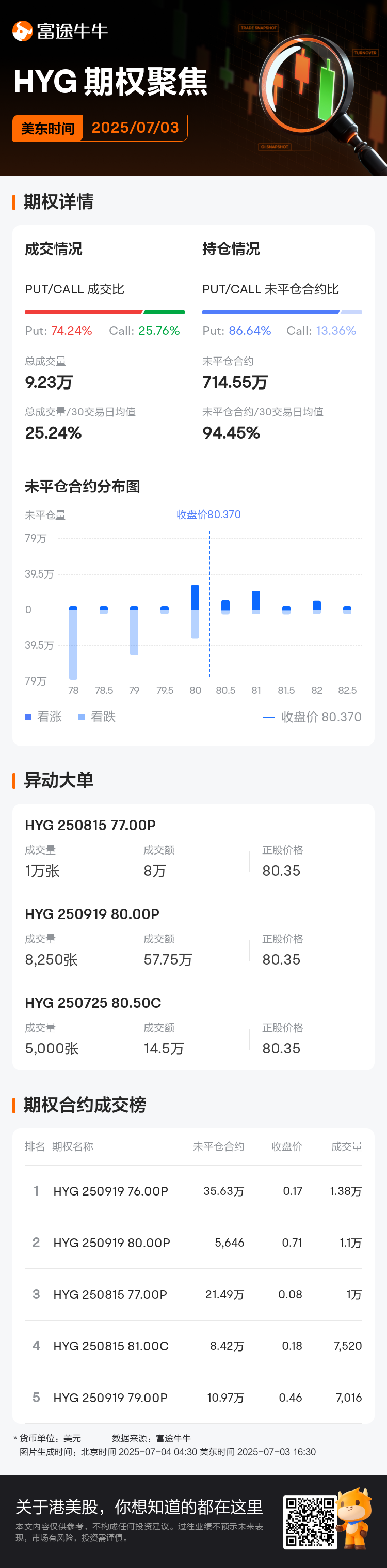Click the date 2025/07/03

click(135, 128)
